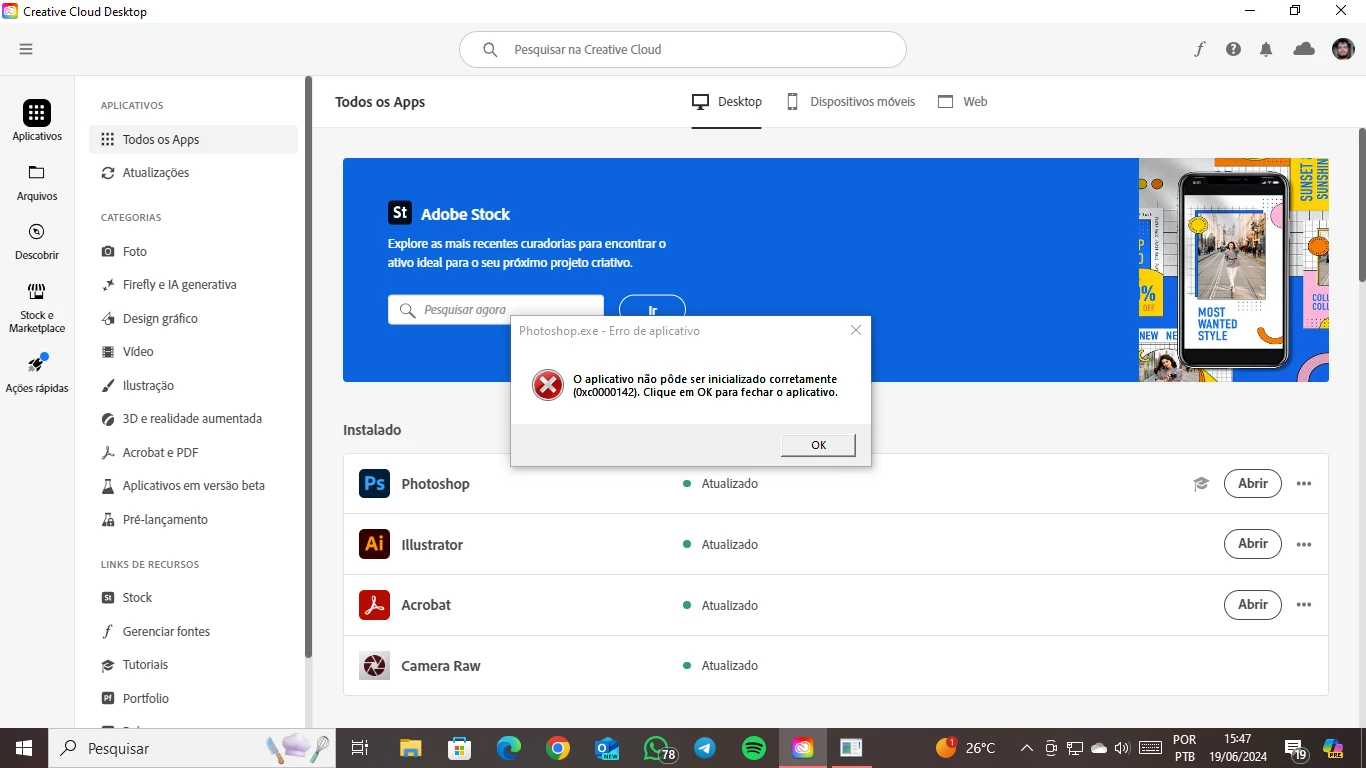Open the Windows Start menu
Image resolution: width=1366 pixels, height=768 pixels.
point(23,748)
